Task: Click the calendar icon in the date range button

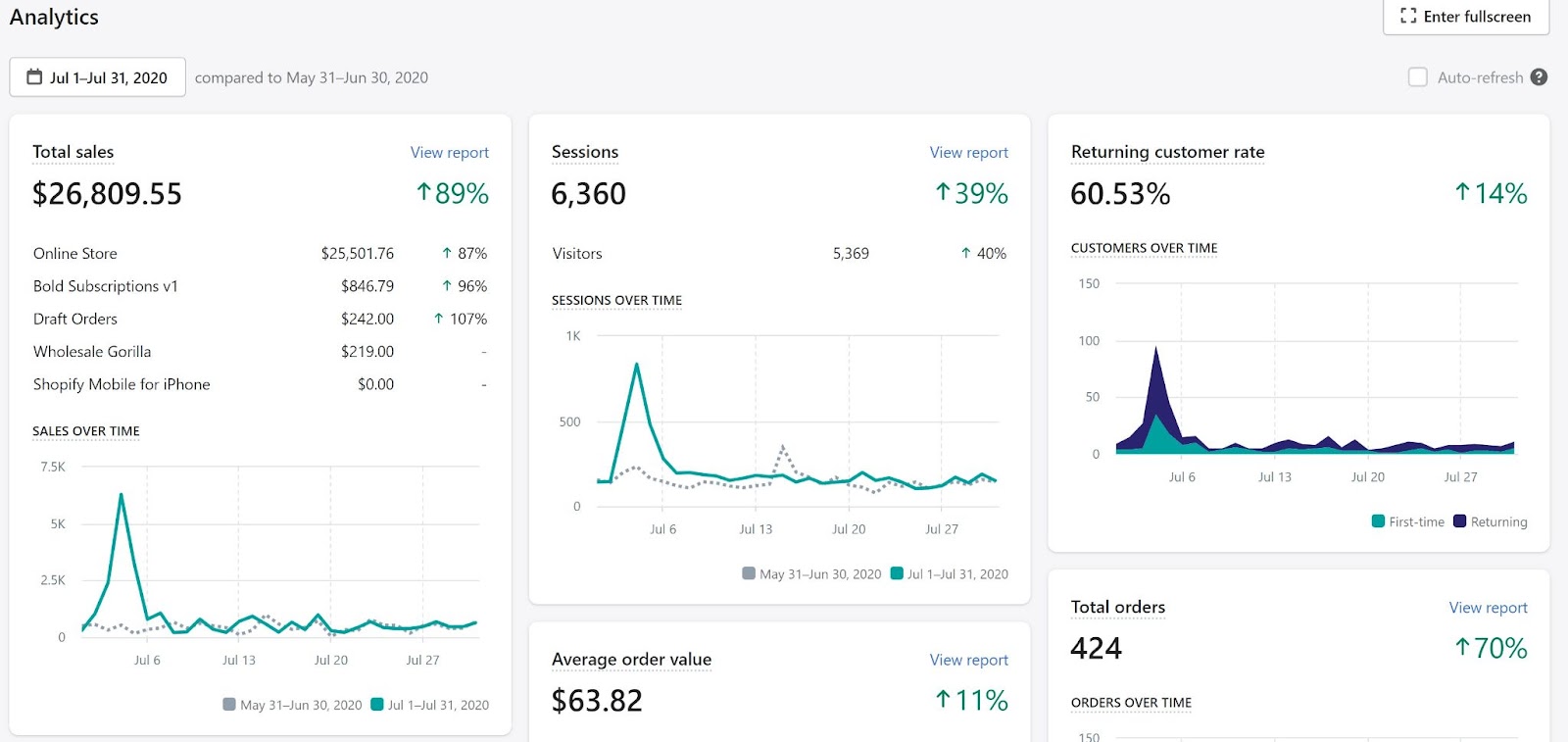Action: [x=34, y=77]
